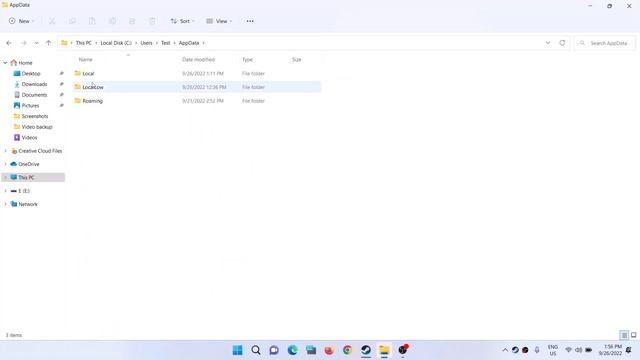This screenshot has width=640, height=360.
Task: Switch to large thumbnails view icon
Action: [633, 335]
